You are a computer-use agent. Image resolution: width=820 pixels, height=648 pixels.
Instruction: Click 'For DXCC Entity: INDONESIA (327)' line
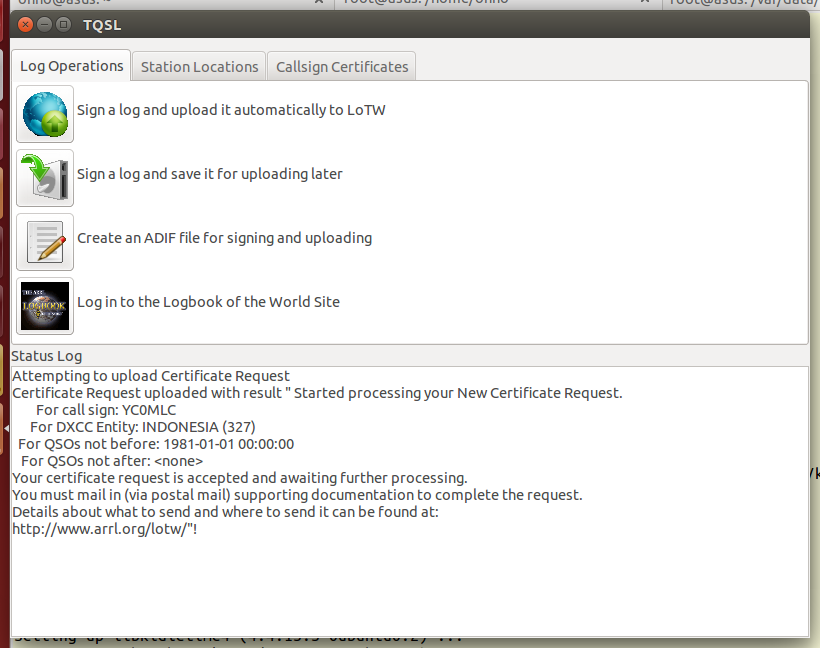click(x=143, y=427)
